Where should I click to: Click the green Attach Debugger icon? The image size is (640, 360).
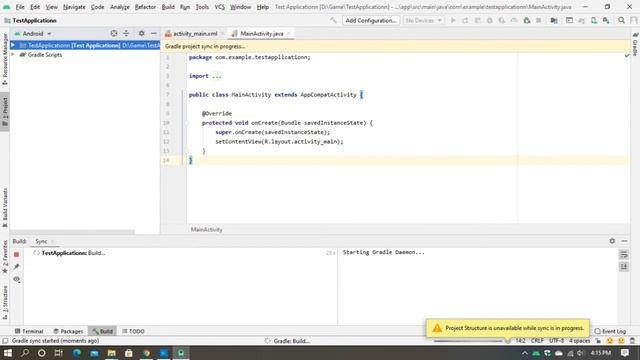pyautogui.click(x=527, y=20)
